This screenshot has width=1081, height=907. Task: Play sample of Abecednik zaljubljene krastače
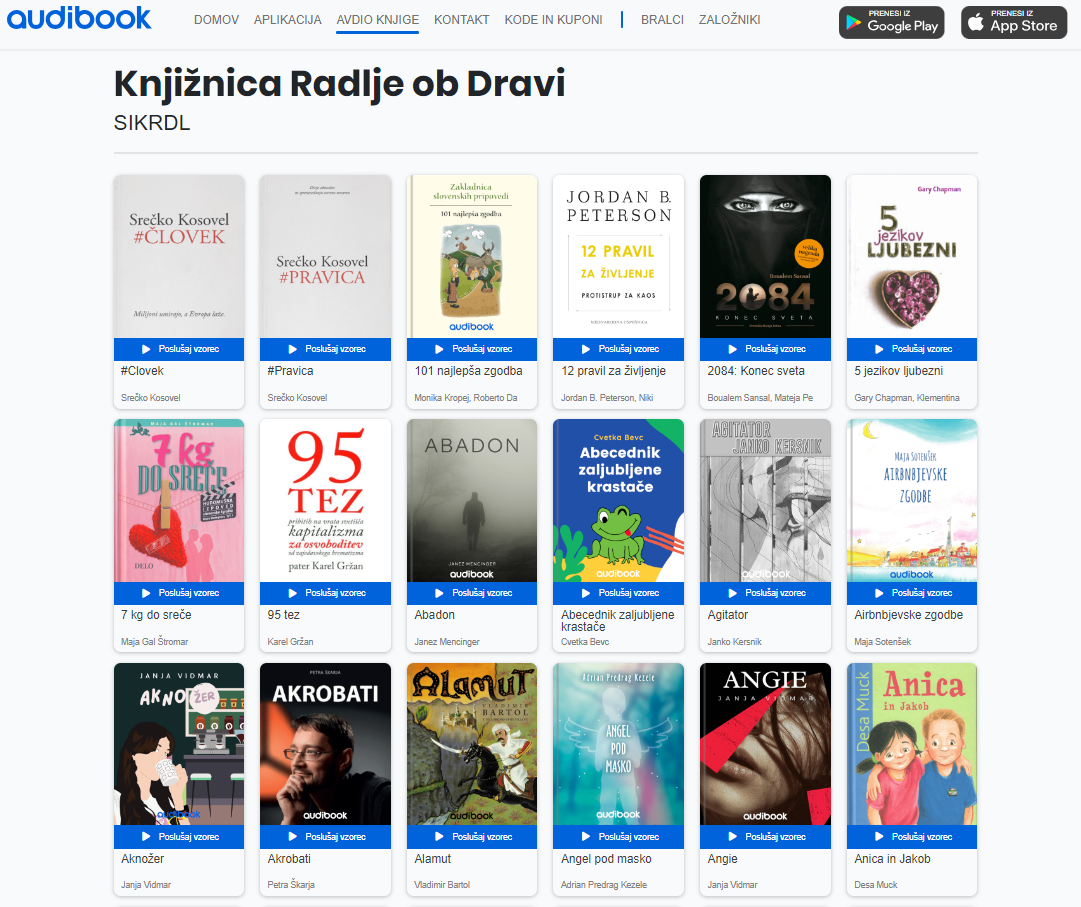click(618, 593)
